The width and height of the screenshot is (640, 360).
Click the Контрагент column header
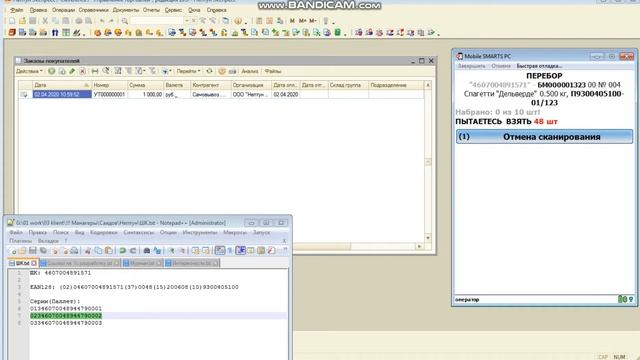point(210,85)
